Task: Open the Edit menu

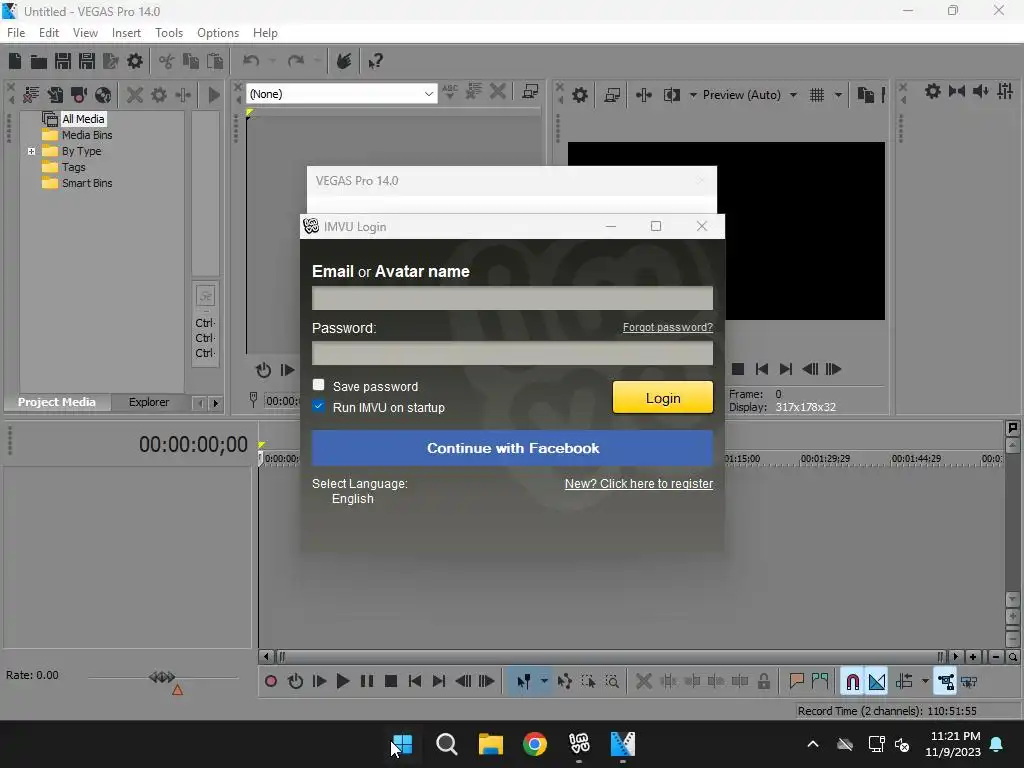Action: (49, 33)
